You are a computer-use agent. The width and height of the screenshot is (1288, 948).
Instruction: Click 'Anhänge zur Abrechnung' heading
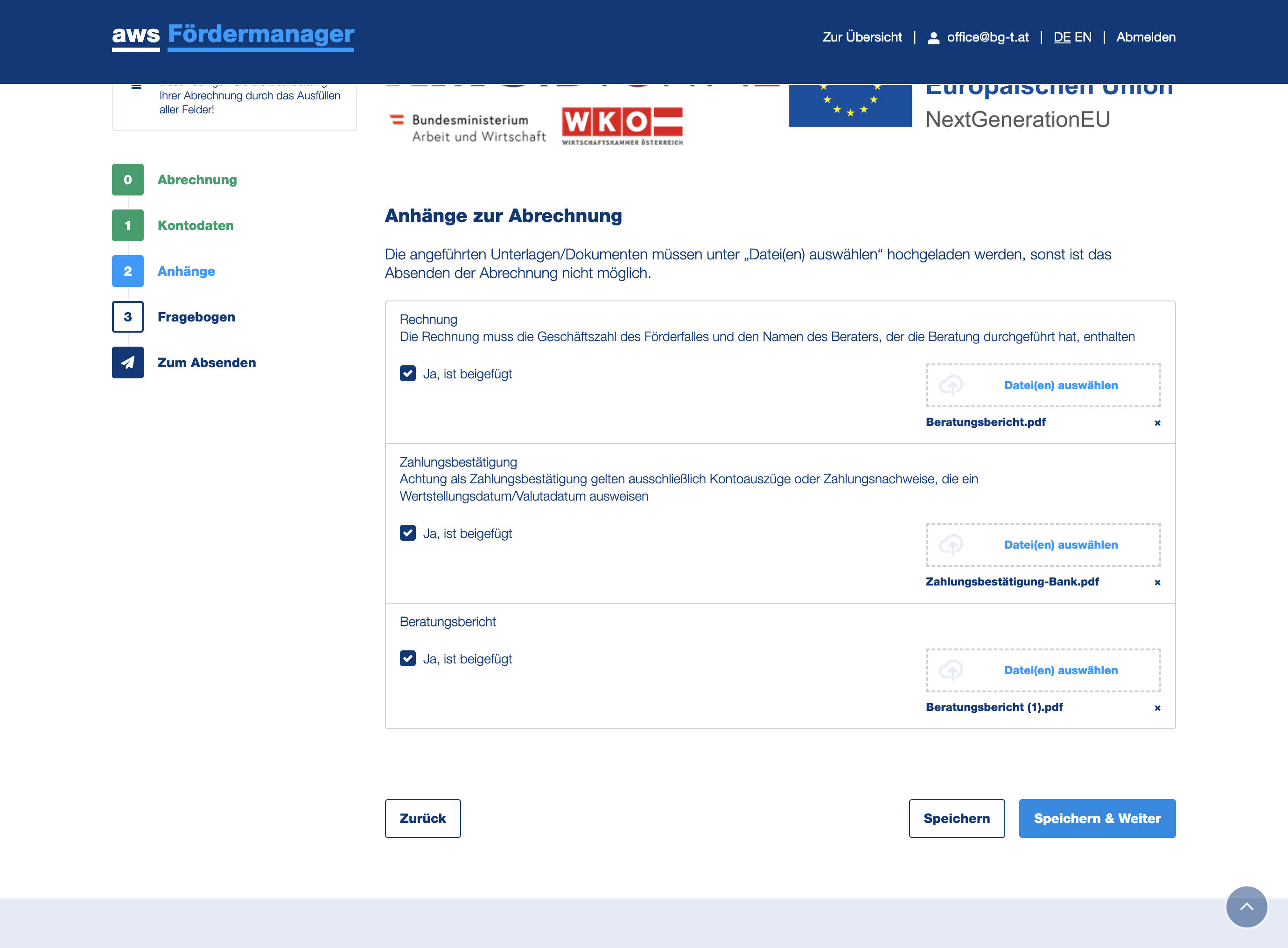[504, 216]
